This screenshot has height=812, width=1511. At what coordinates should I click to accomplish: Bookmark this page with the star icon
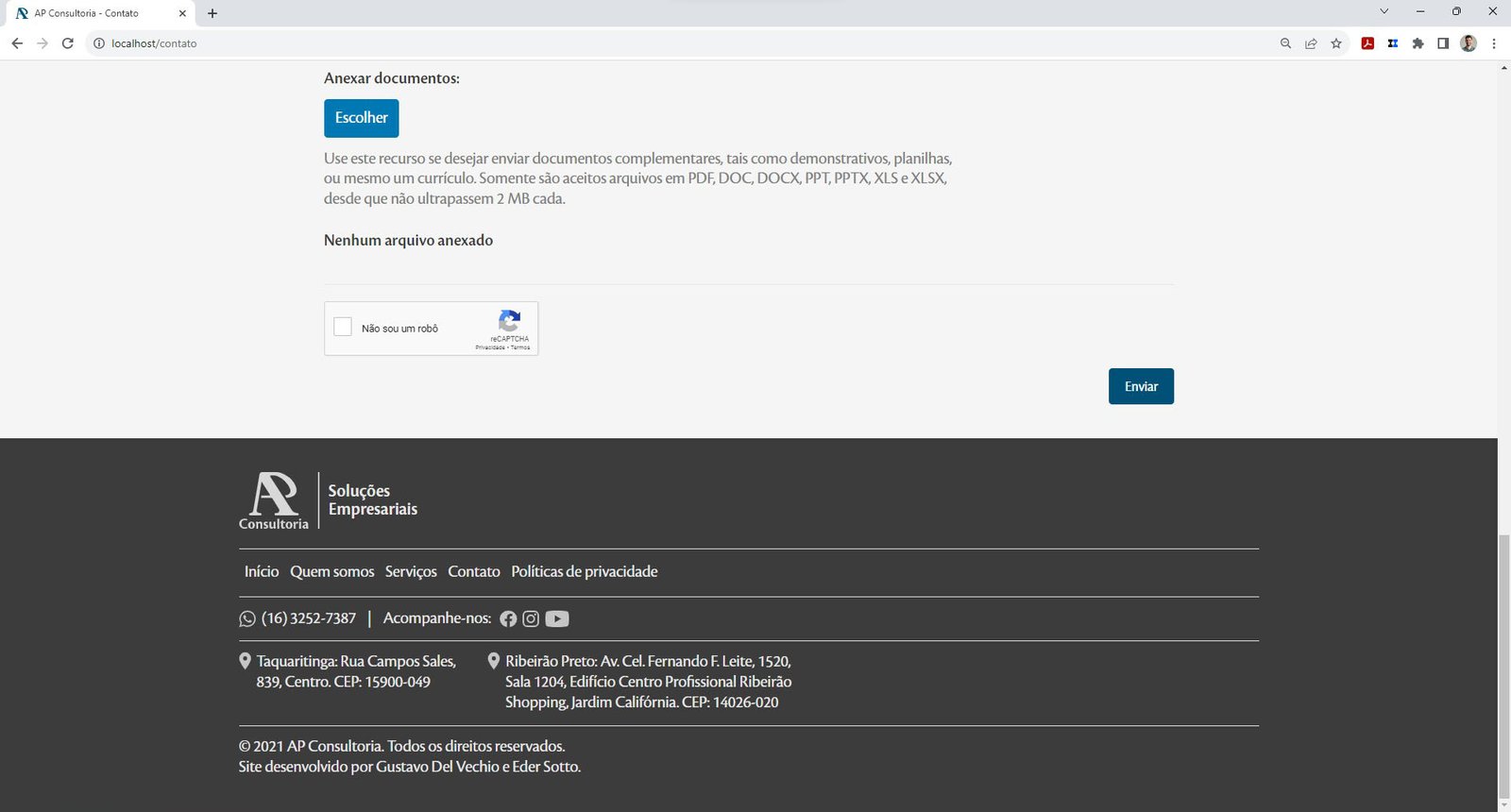click(x=1336, y=43)
